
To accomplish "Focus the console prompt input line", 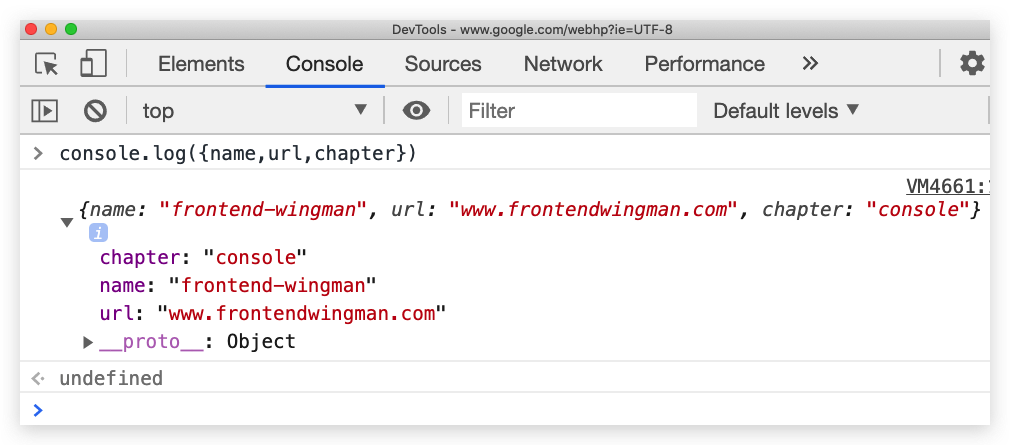I will click(500, 409).
